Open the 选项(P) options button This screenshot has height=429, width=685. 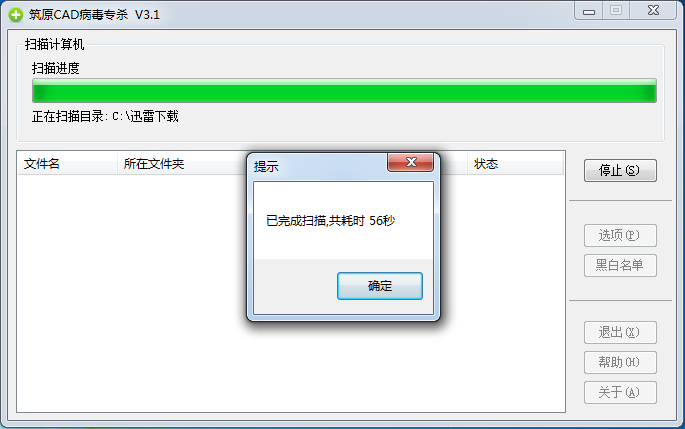[620, 235]
